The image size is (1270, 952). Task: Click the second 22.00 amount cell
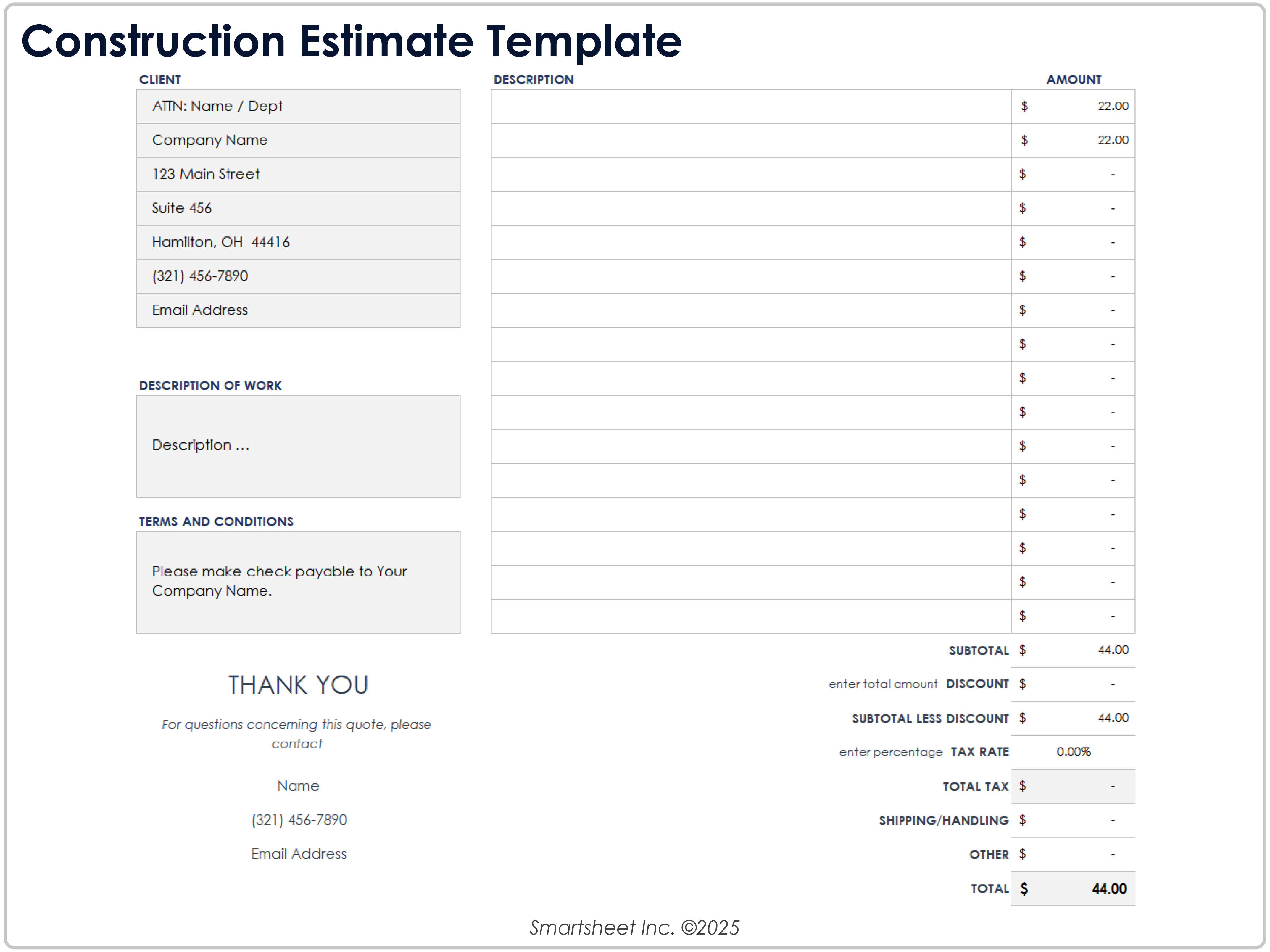point(1073,140)
